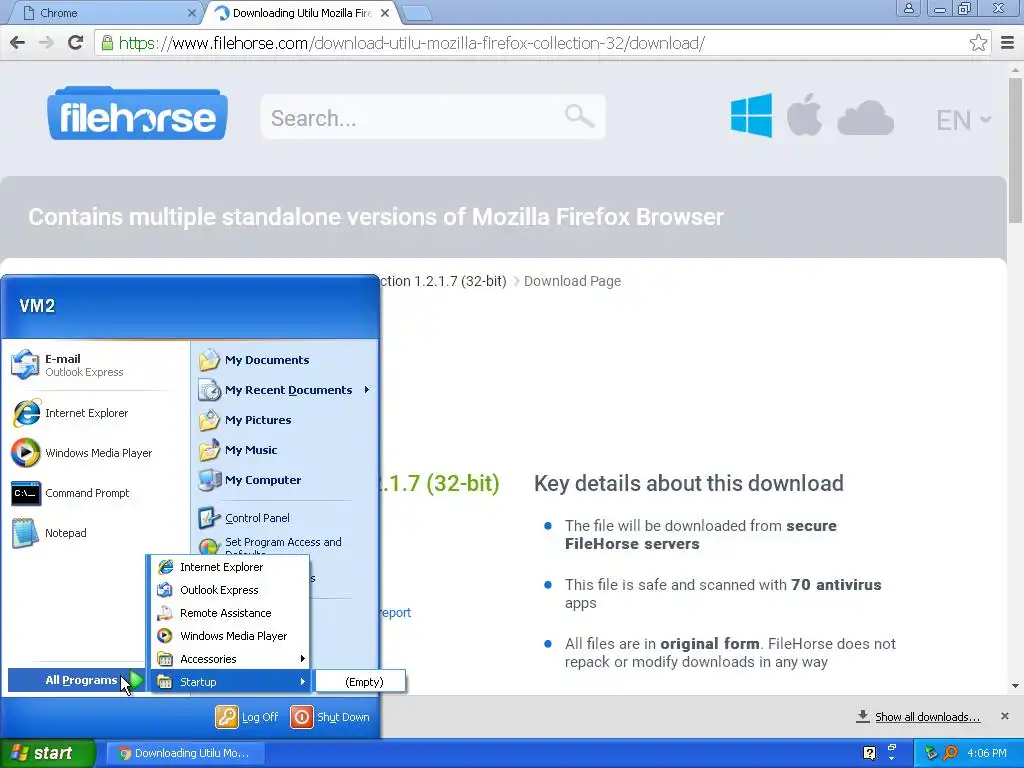Reload the page with refresh icon
This screenshot has height=768, width=1024.
tap(75, 43)
